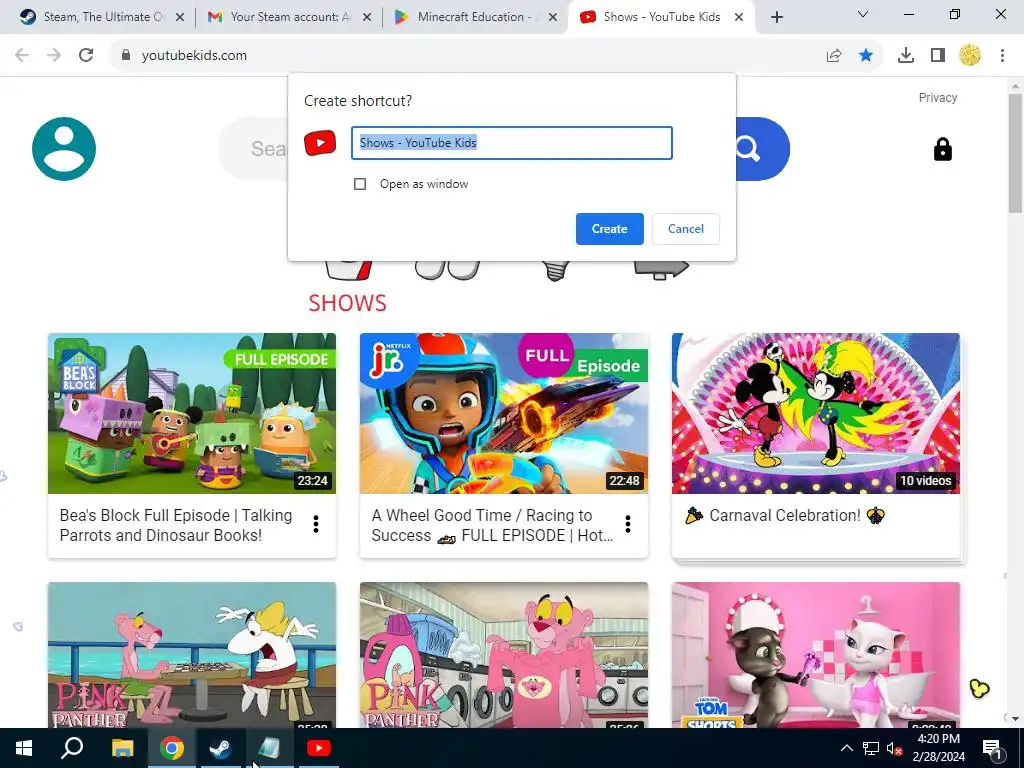Screen dimensions: 1024x768
Task: Close the Gmail Steam account tab
Action: point(367,18)
